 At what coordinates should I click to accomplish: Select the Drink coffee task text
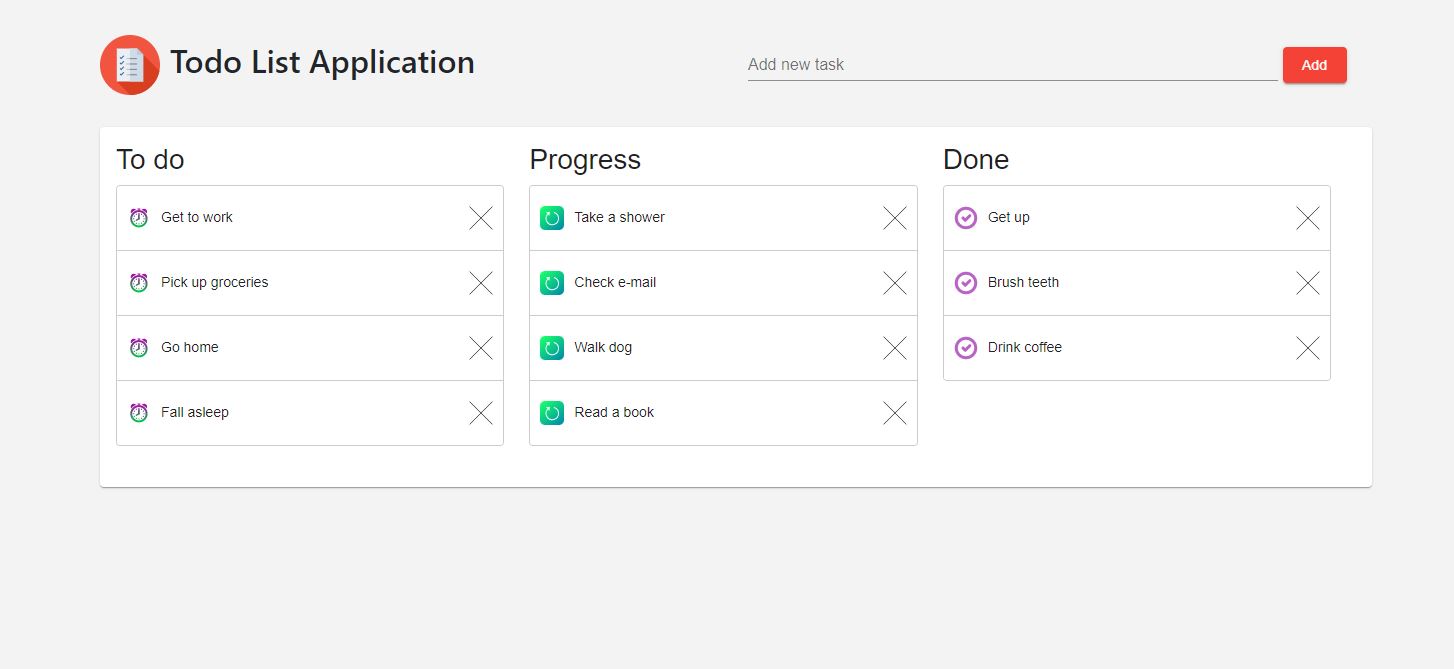click(1025, 347)
